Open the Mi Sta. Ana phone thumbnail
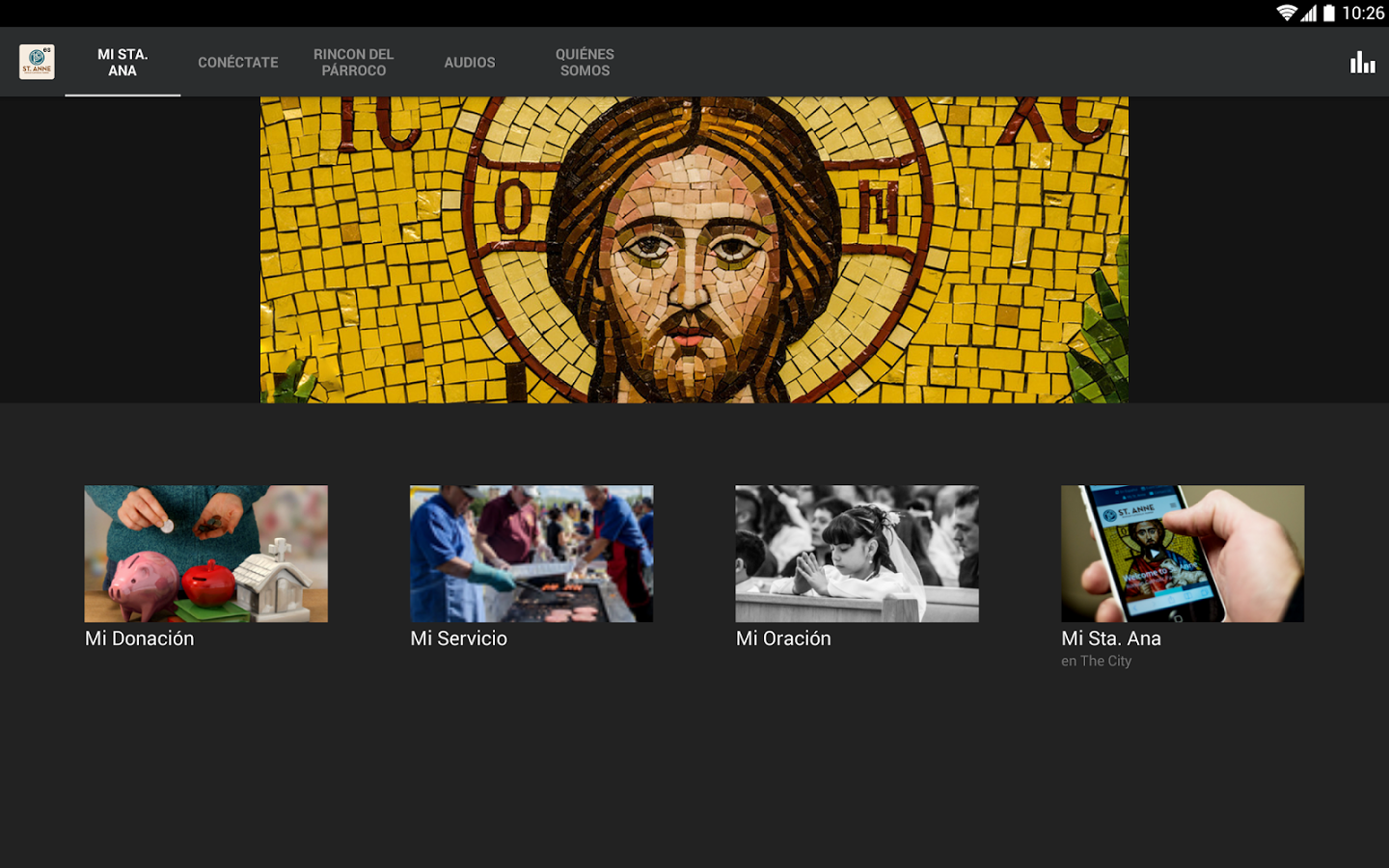1389x868 pixels. click(x=1183, y=554)
